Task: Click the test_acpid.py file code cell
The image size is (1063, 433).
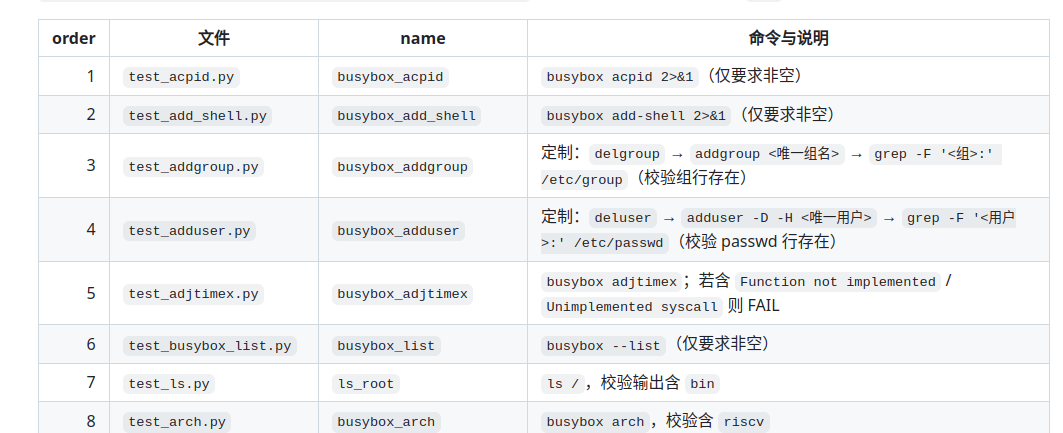Action: click(181, 77)
